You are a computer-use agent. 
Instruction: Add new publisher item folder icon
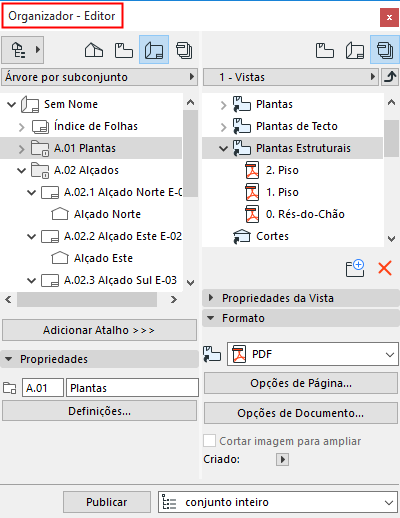(355, 268)
